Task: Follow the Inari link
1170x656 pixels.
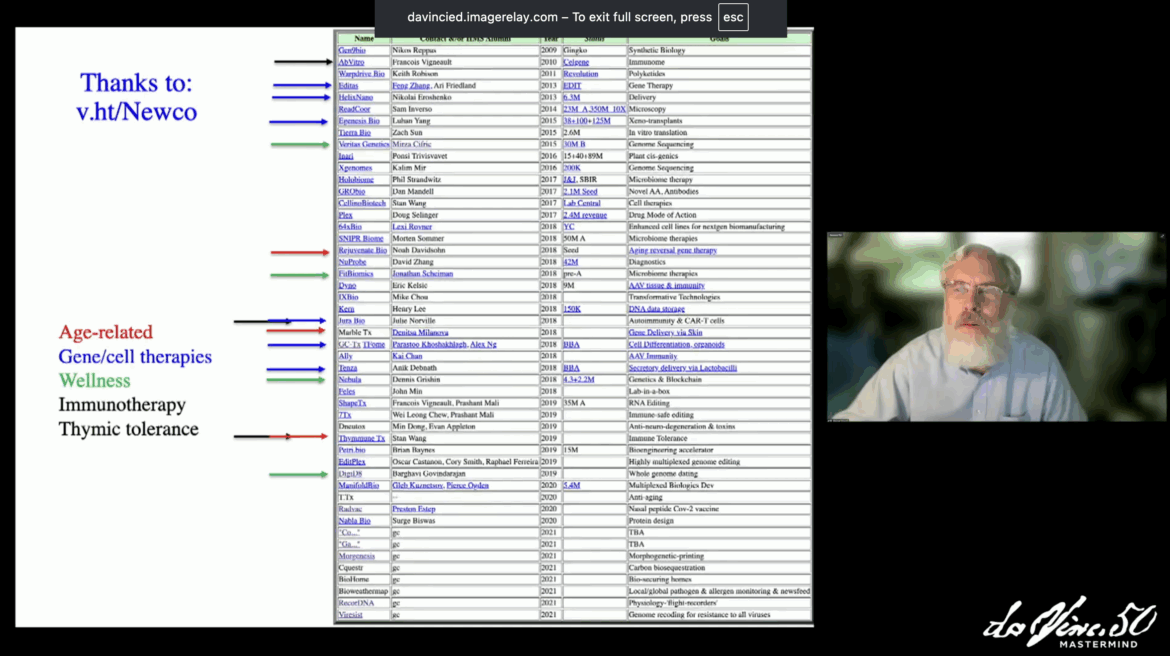Action: pyautogui.click(x=346, y=156)
